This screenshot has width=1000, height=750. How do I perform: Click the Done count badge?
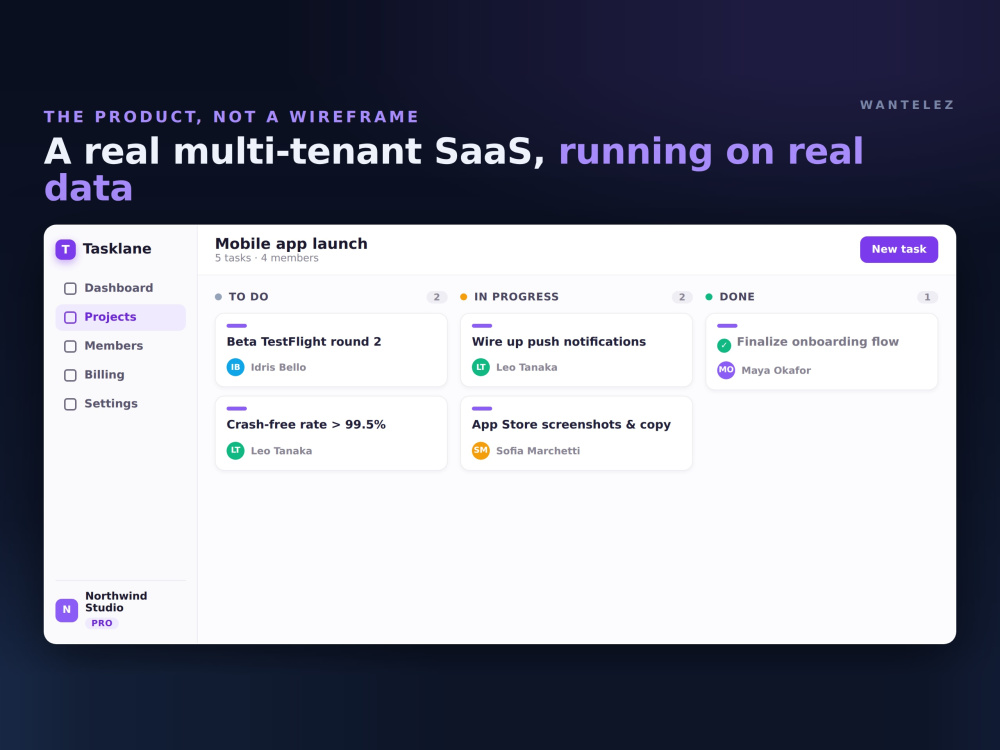point(927,297)
